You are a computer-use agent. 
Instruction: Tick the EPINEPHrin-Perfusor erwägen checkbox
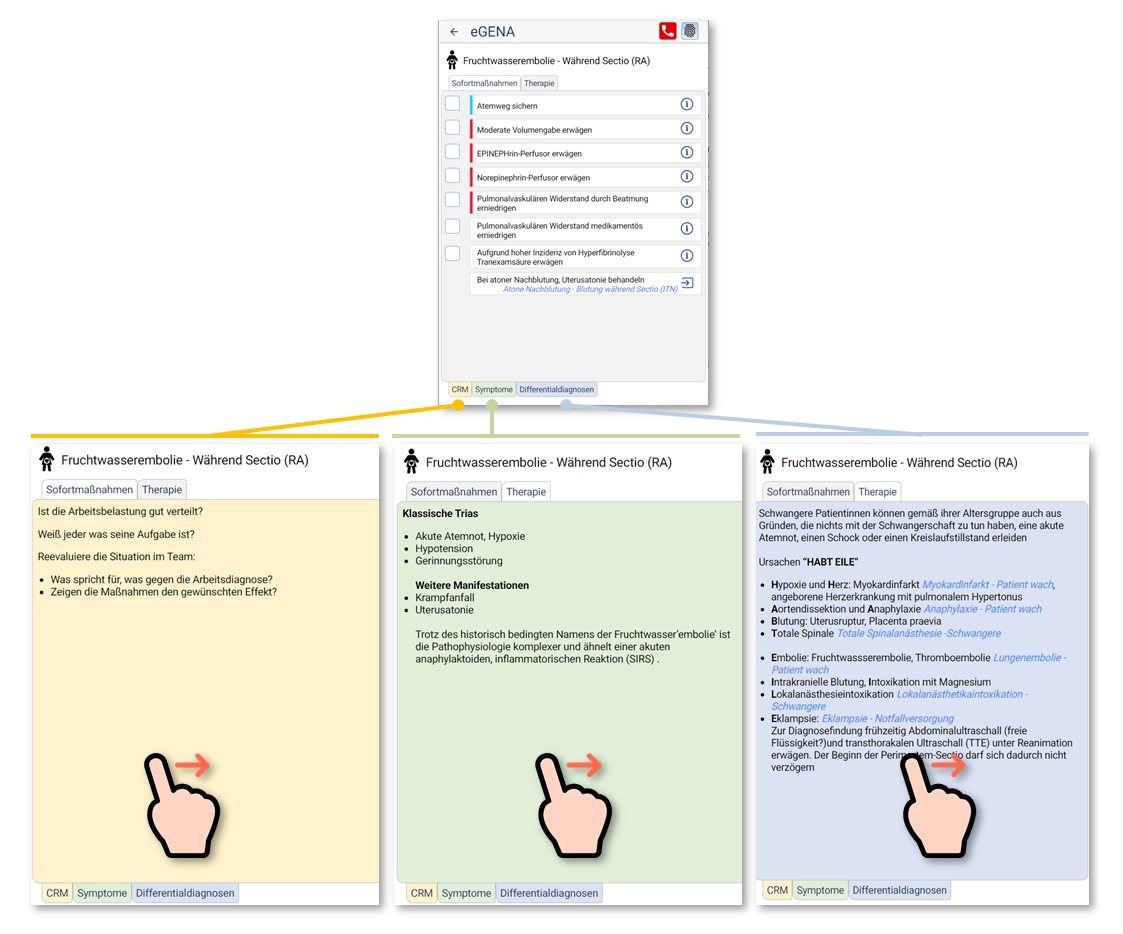tap(453, 152)
